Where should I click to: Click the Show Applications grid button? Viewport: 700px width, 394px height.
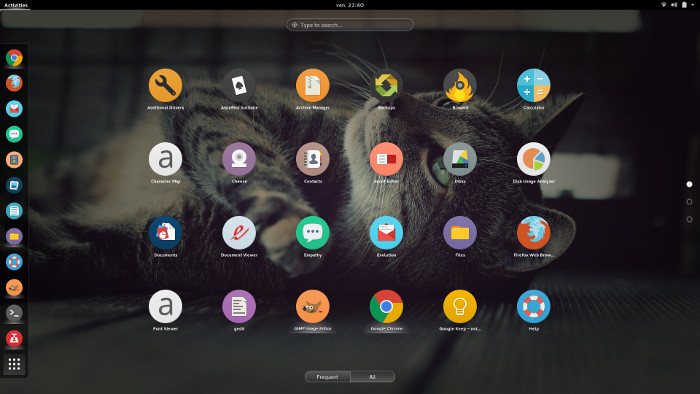[x=14, y=364]
